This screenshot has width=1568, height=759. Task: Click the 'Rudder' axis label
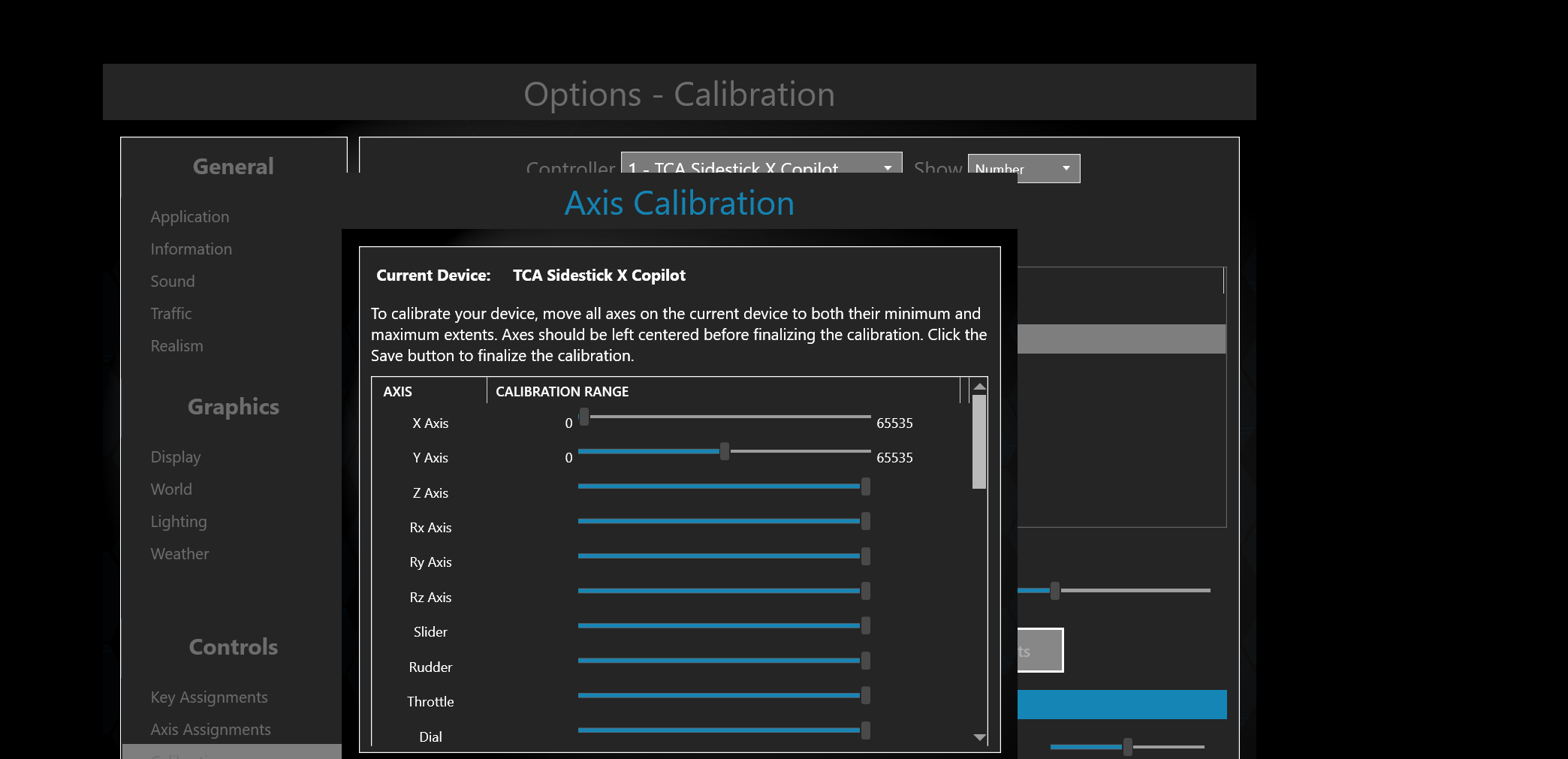(x=430, y=667)
